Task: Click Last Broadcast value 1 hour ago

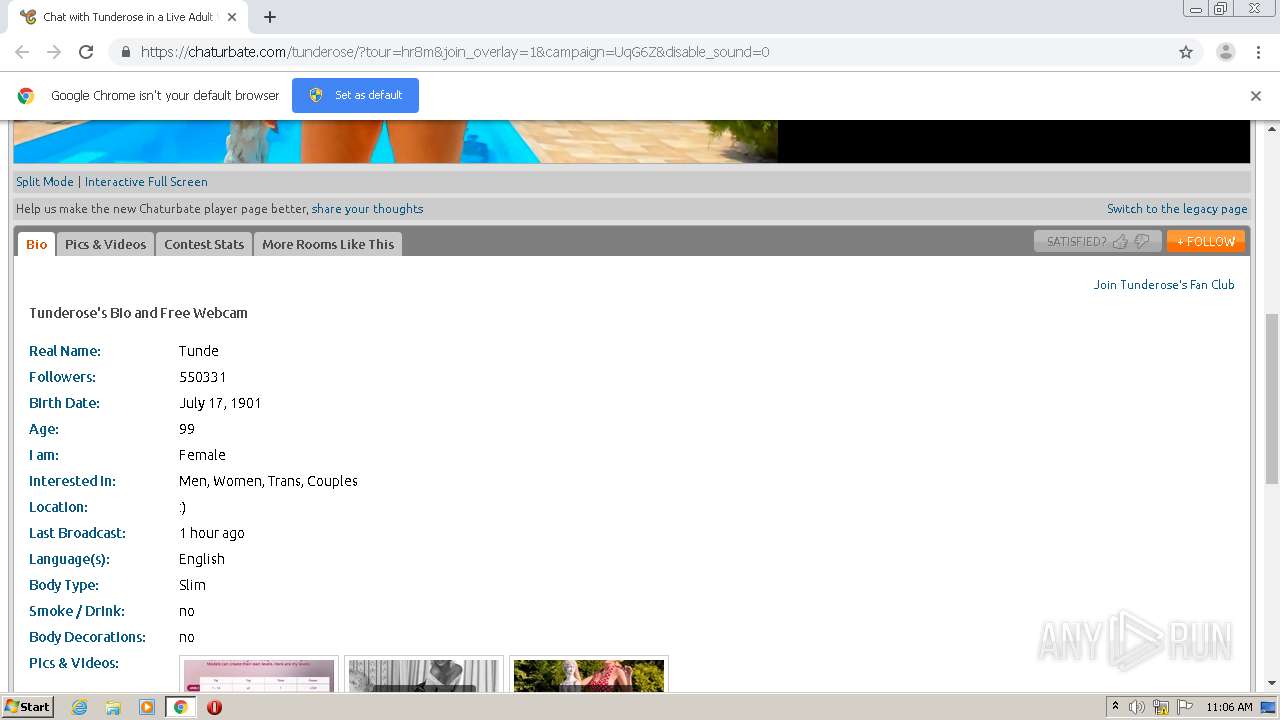Action: (x=212, y=533)
